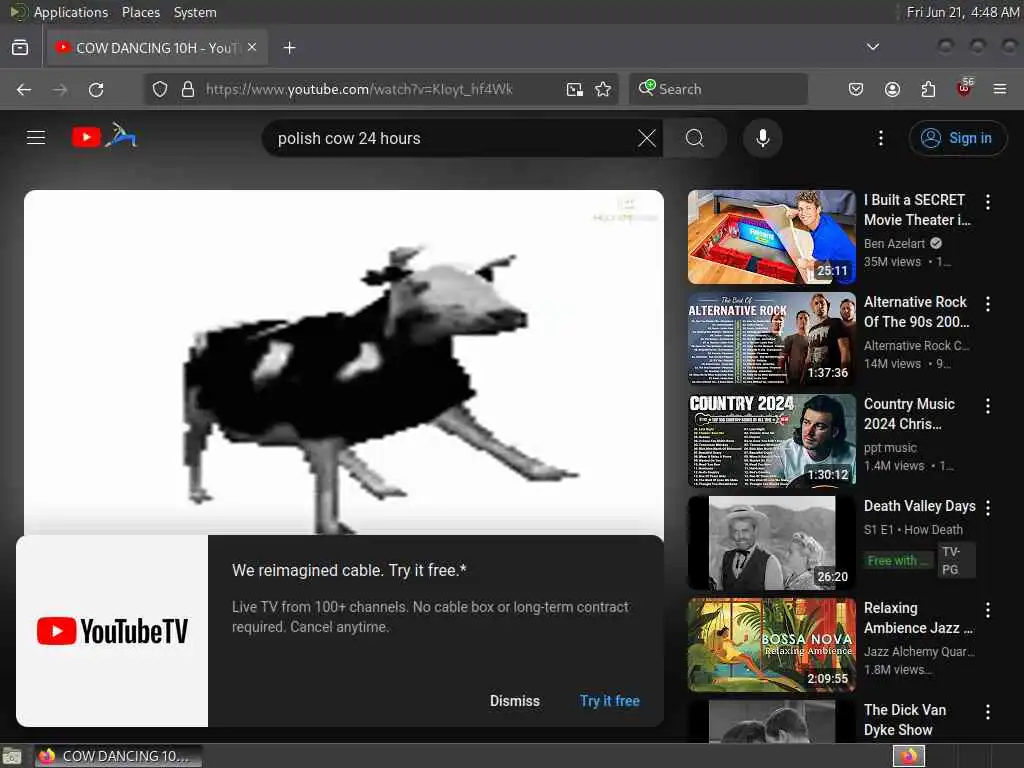Screen dimensions: 1024x768
Task: Open options for Country Music 2024 video
Action: pyautogui.click(x=987, y=406)
